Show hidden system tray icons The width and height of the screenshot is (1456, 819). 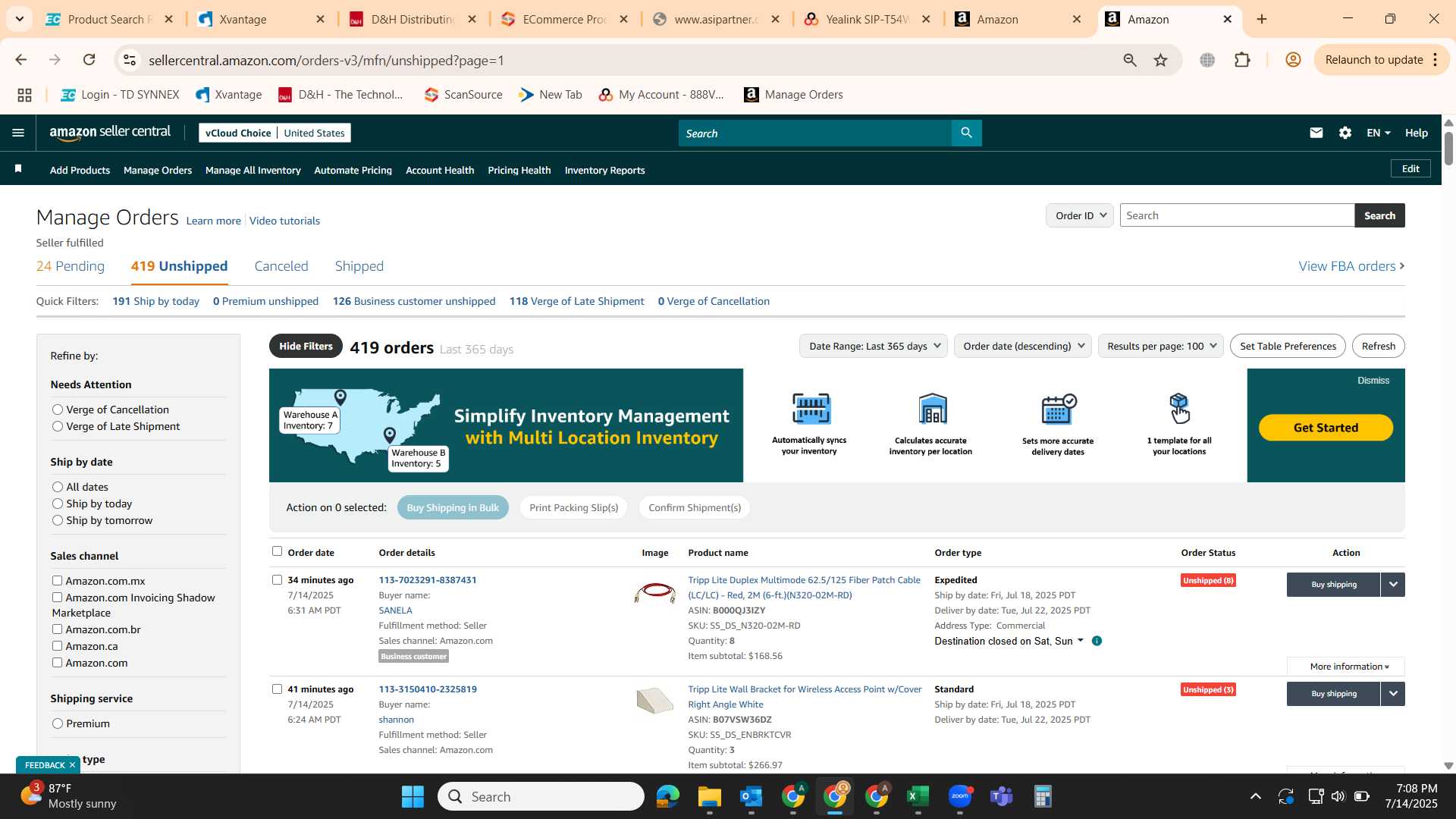tap(1255, 796)
